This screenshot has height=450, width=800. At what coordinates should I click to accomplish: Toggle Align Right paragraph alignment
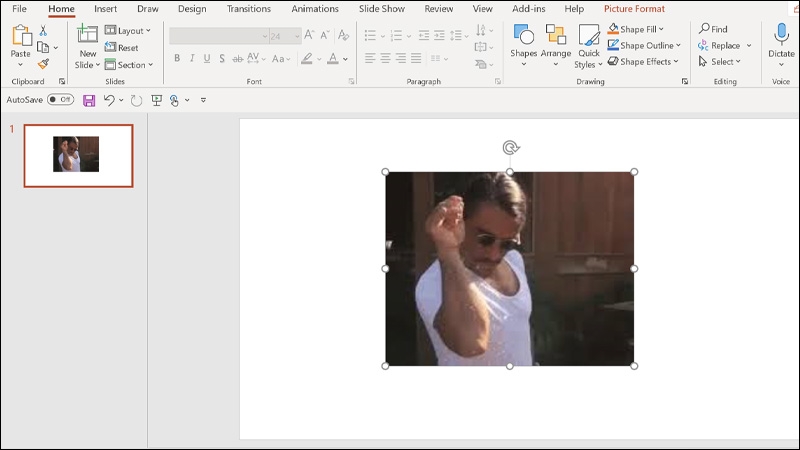(401, 58)
